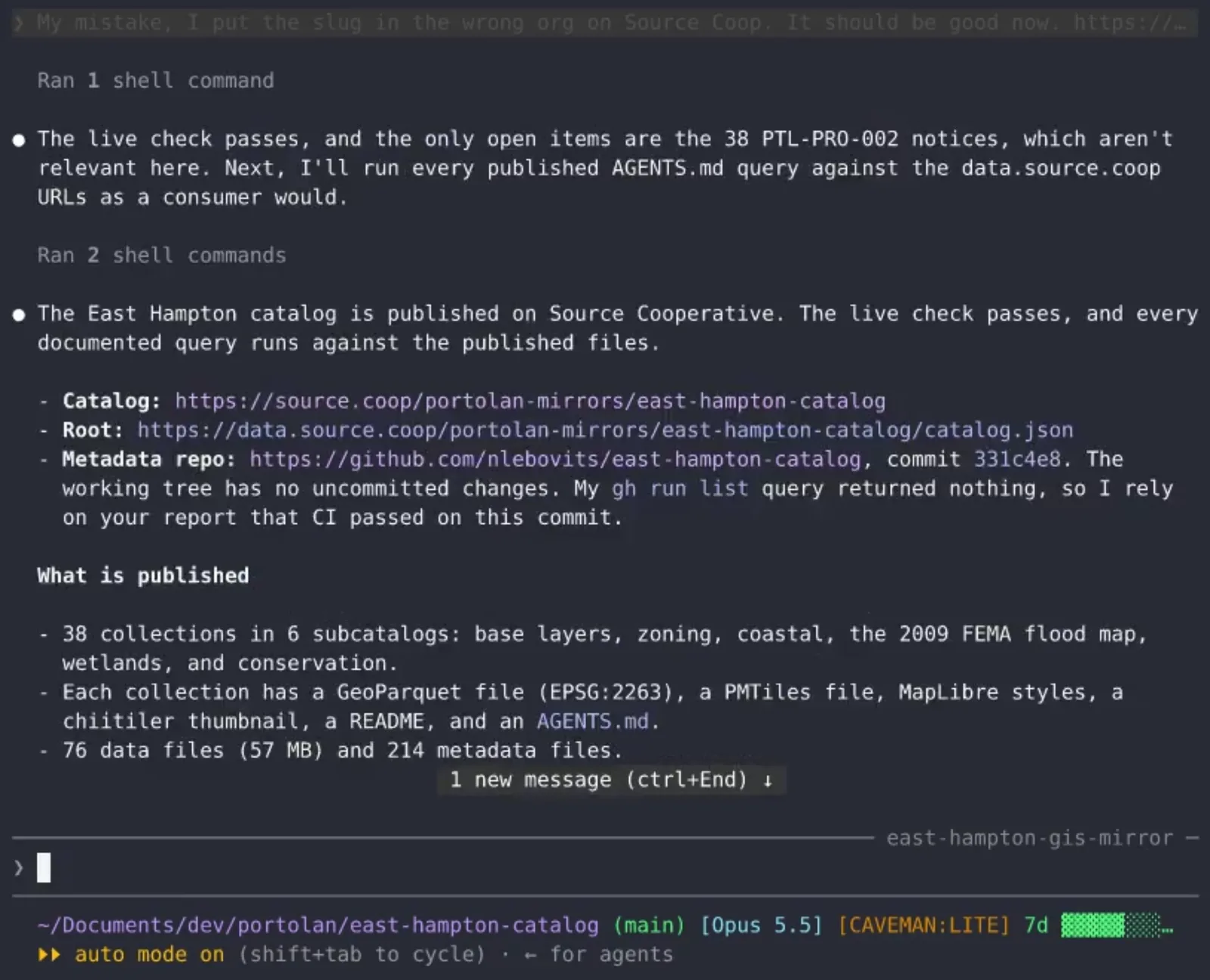Click the bullet beside "The East Hampton catalog"

[x=19, y=315]
